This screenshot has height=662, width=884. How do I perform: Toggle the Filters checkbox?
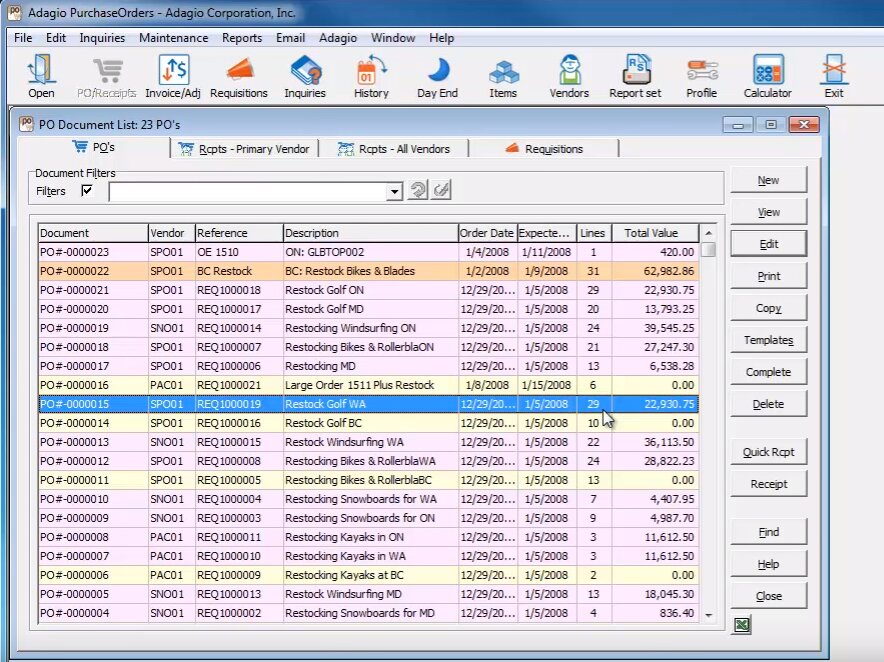tap(87, 190)
